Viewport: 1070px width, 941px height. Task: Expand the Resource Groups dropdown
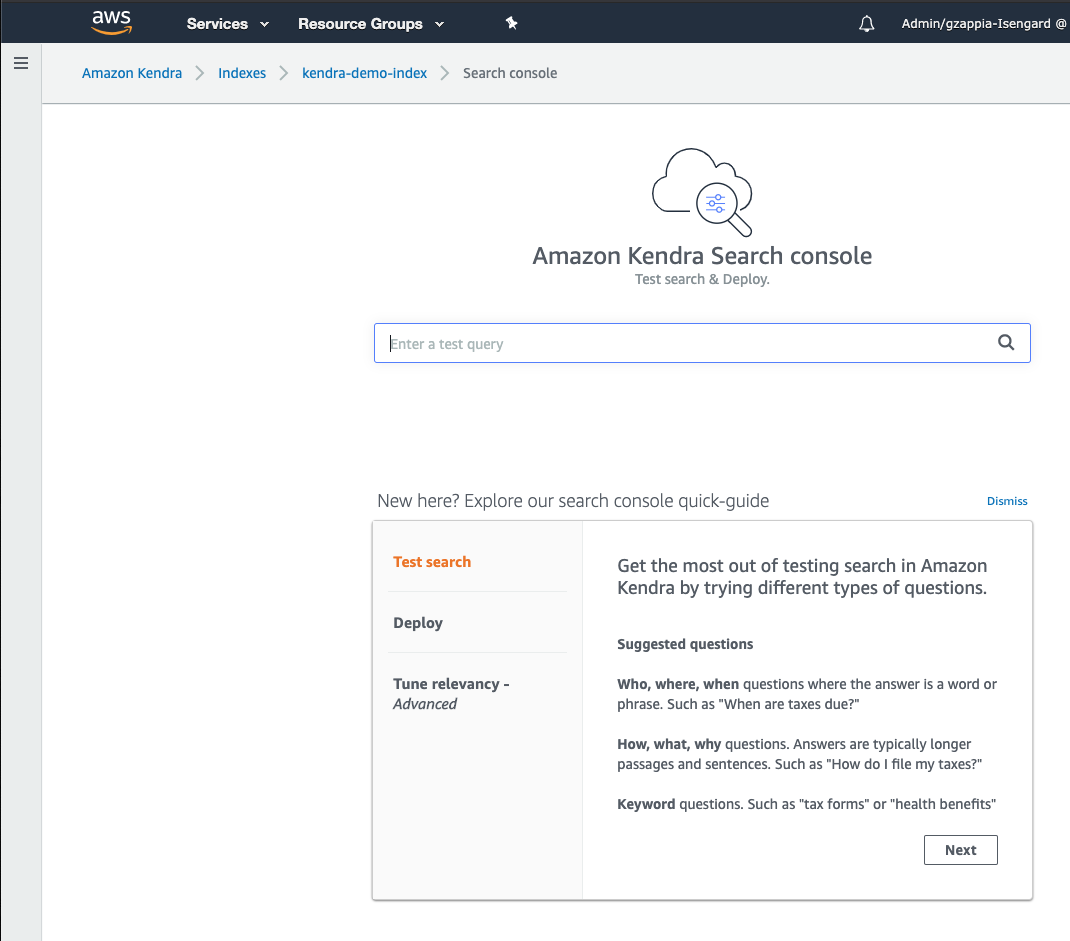click(x=371, y=24)
